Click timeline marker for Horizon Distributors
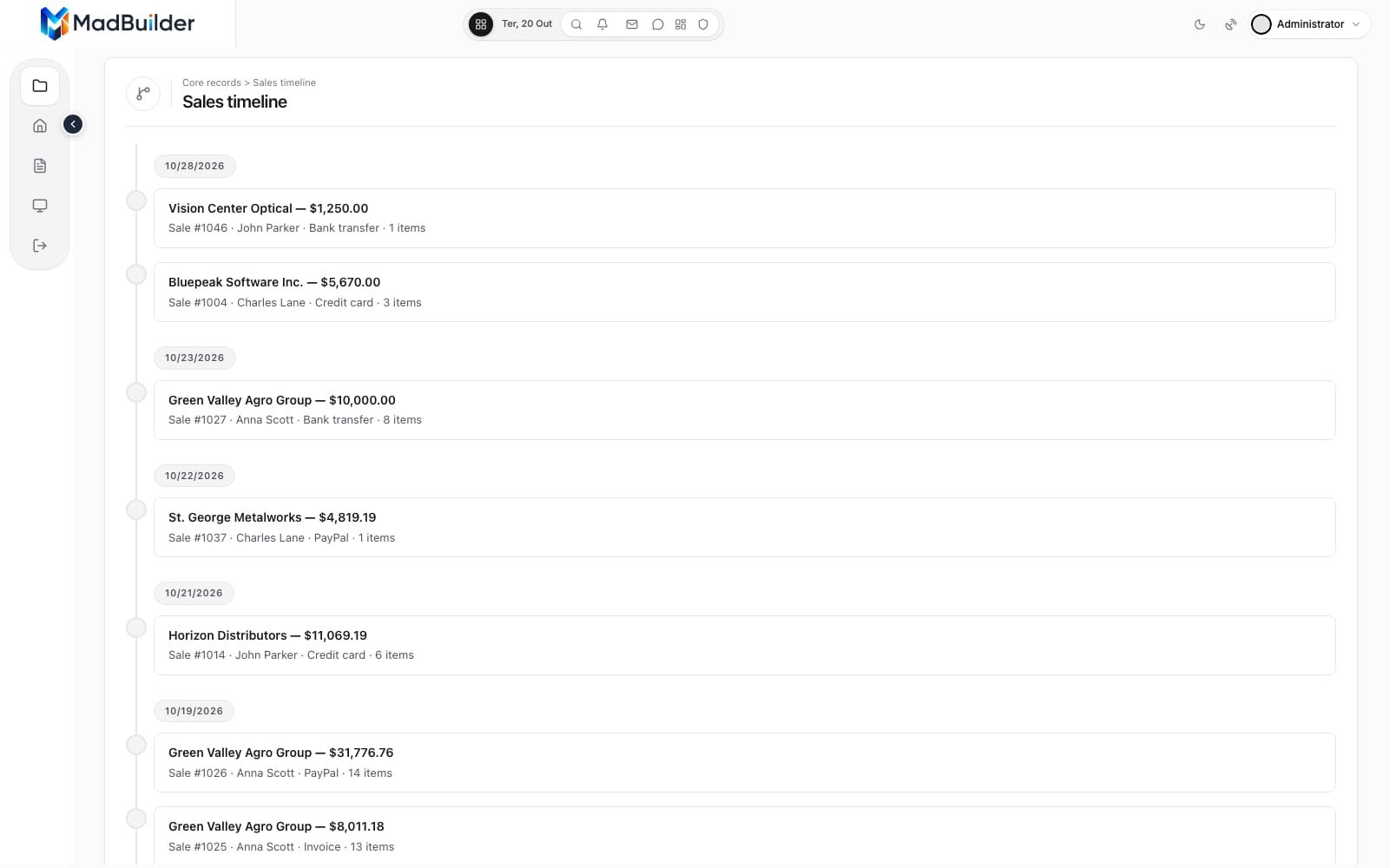 (x=136, y=628)
